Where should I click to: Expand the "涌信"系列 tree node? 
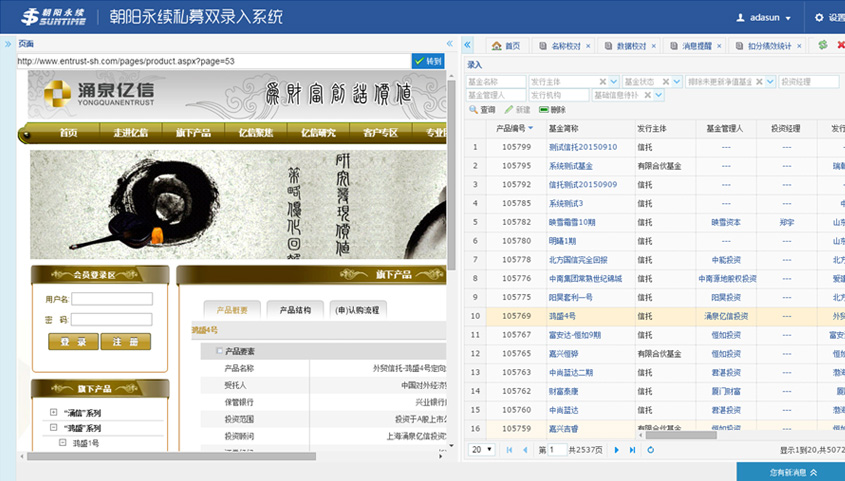point(53,413)
